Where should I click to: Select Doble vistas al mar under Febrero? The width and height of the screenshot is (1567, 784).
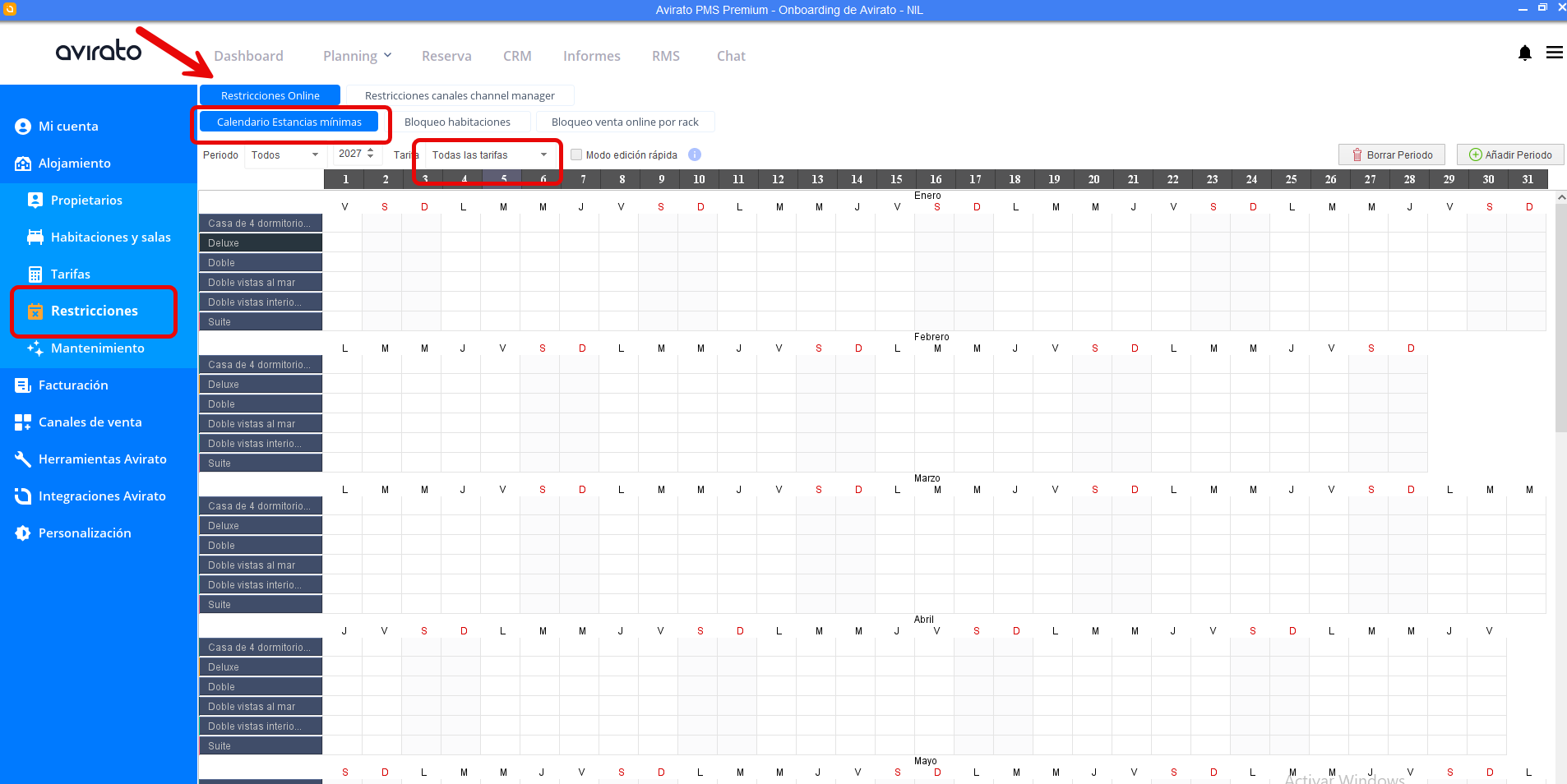(x=261, y=424)
